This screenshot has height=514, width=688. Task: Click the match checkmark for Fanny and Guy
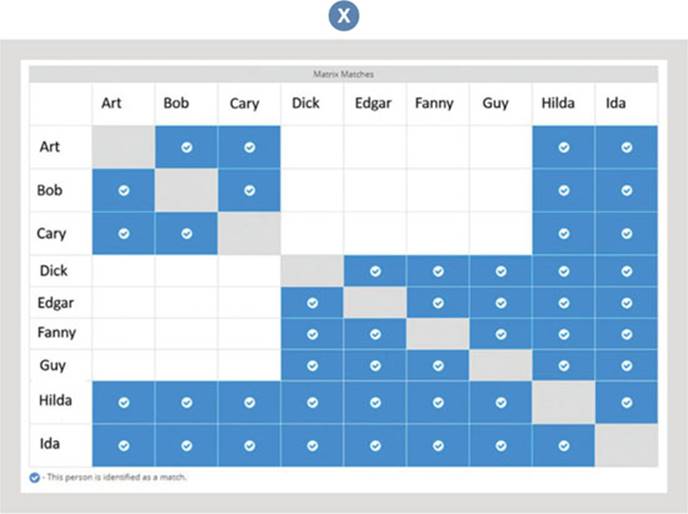pos(501,334)
